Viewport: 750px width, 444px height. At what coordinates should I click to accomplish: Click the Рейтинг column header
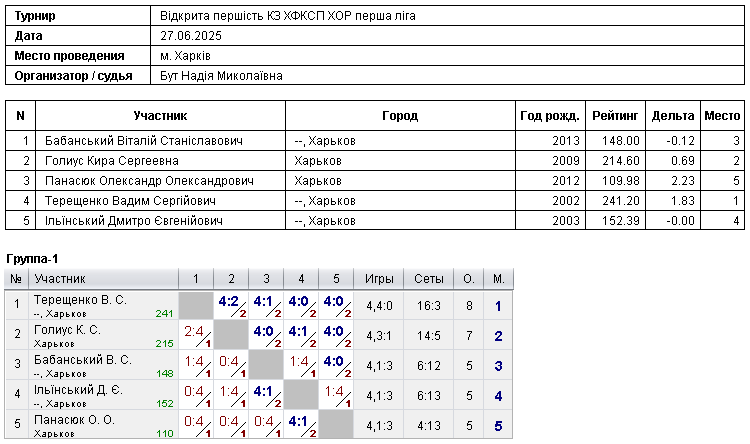[615, 116]
